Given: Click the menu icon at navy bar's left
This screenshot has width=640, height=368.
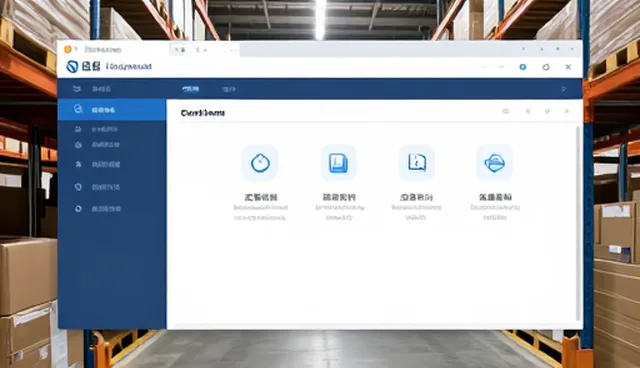Looking at the screenshot, I should pyautogui.click(x=77, y=89).
